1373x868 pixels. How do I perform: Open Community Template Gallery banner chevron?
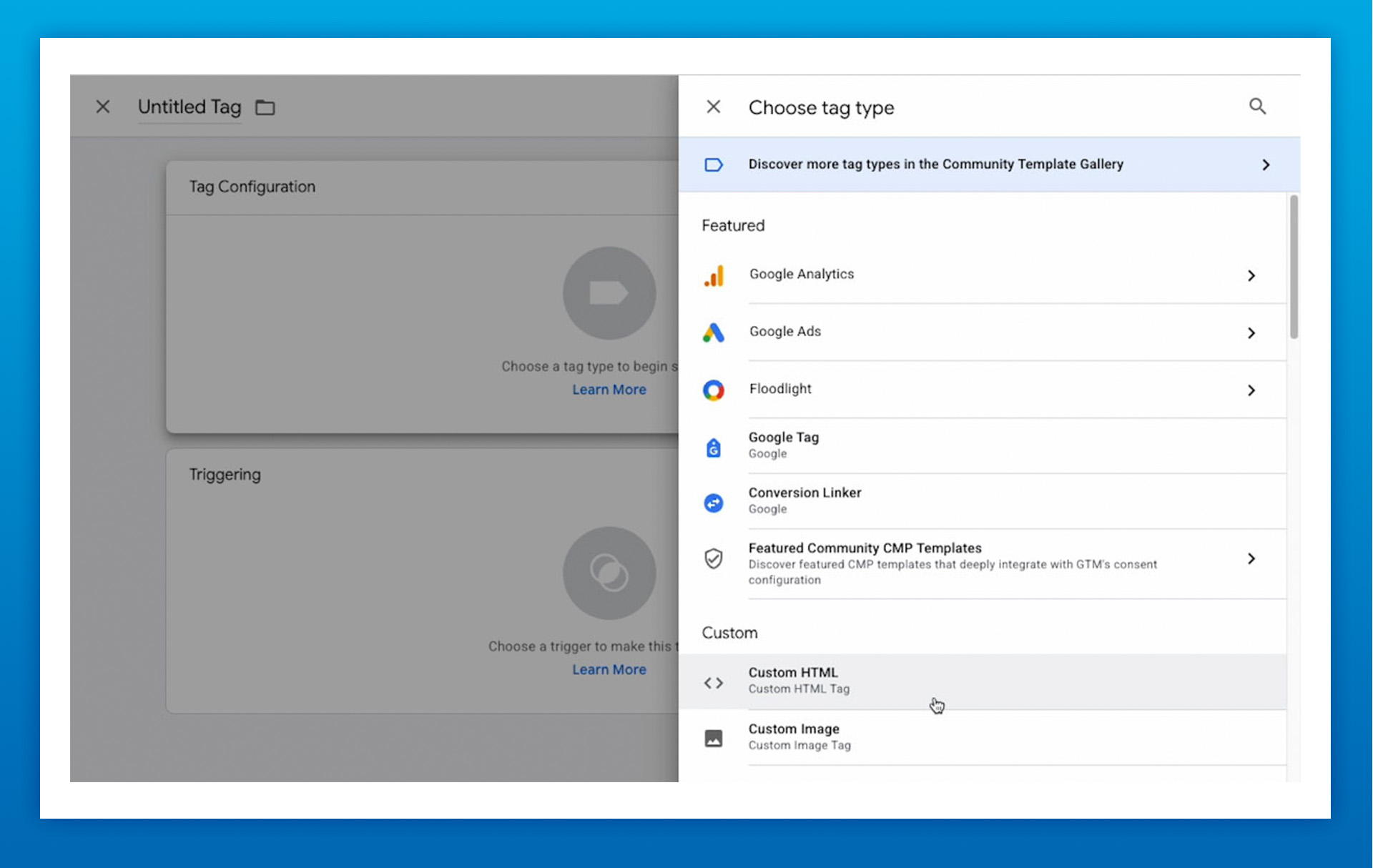(1266, 164)
